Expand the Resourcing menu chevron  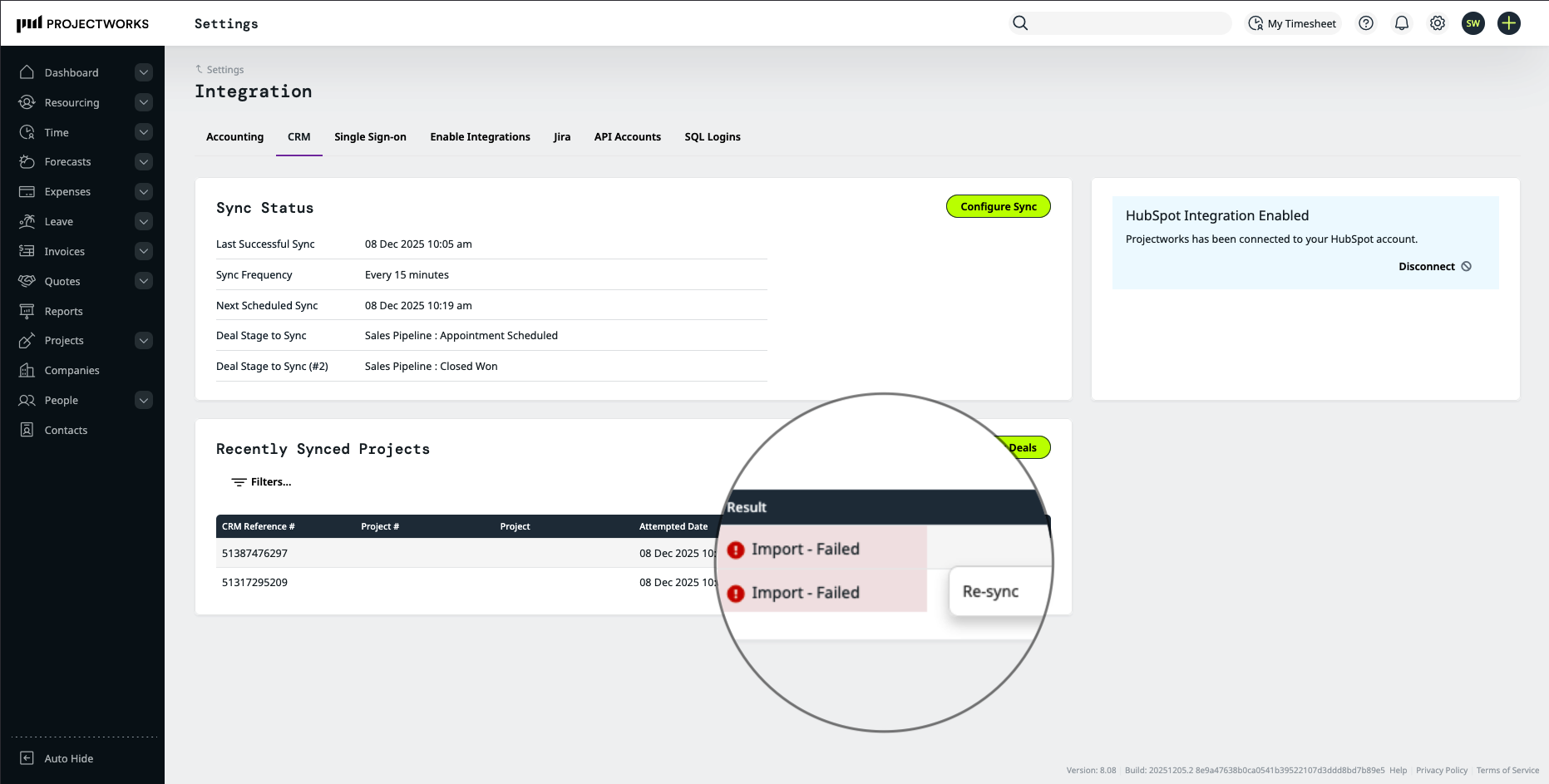coord(144,102)
